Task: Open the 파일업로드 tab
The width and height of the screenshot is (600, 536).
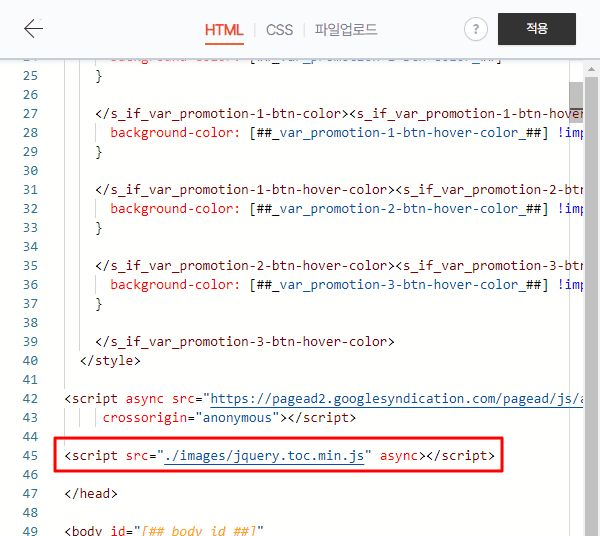Action: pos(346,30)
